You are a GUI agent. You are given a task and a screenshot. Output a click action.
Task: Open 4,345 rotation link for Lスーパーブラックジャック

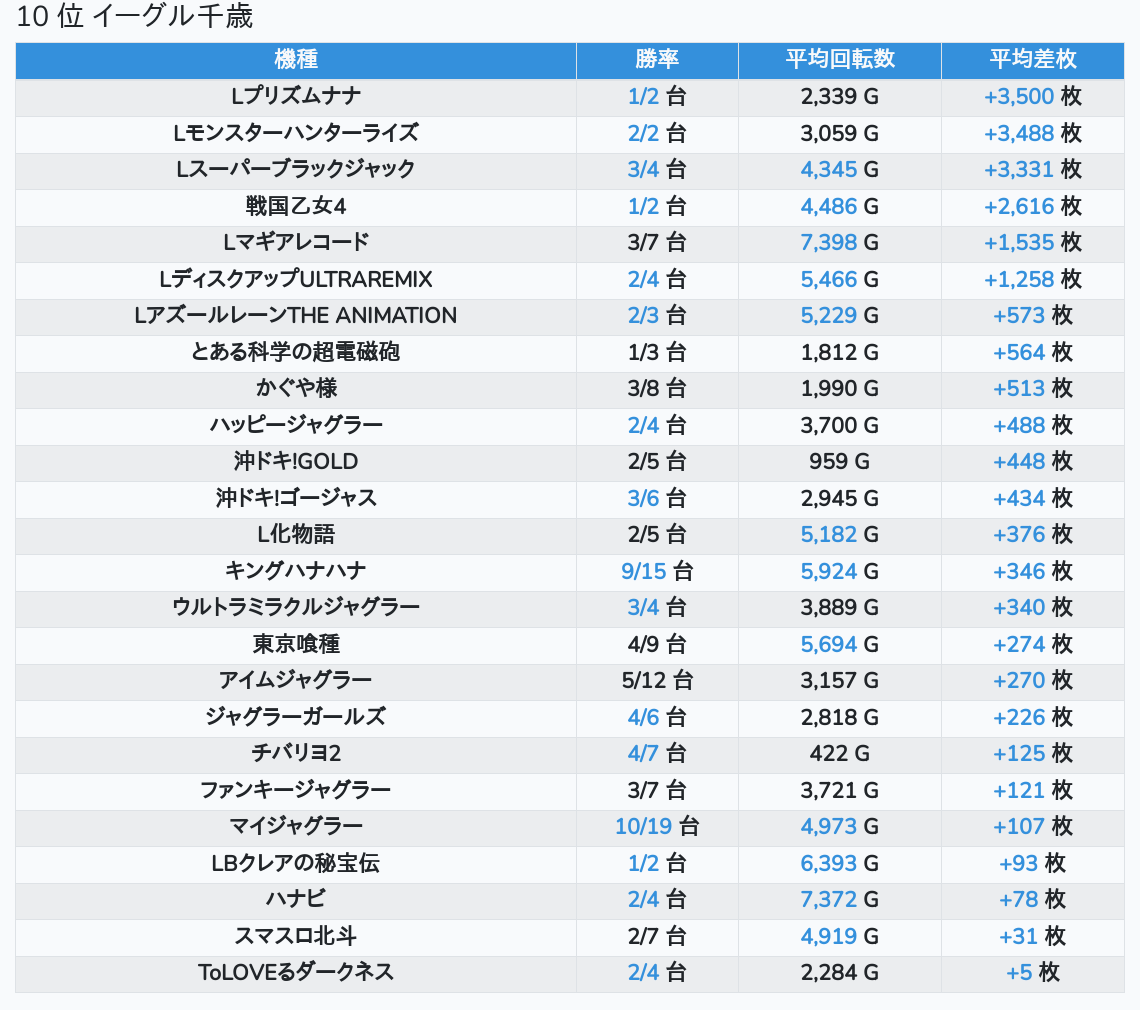[x=828, y=169]
